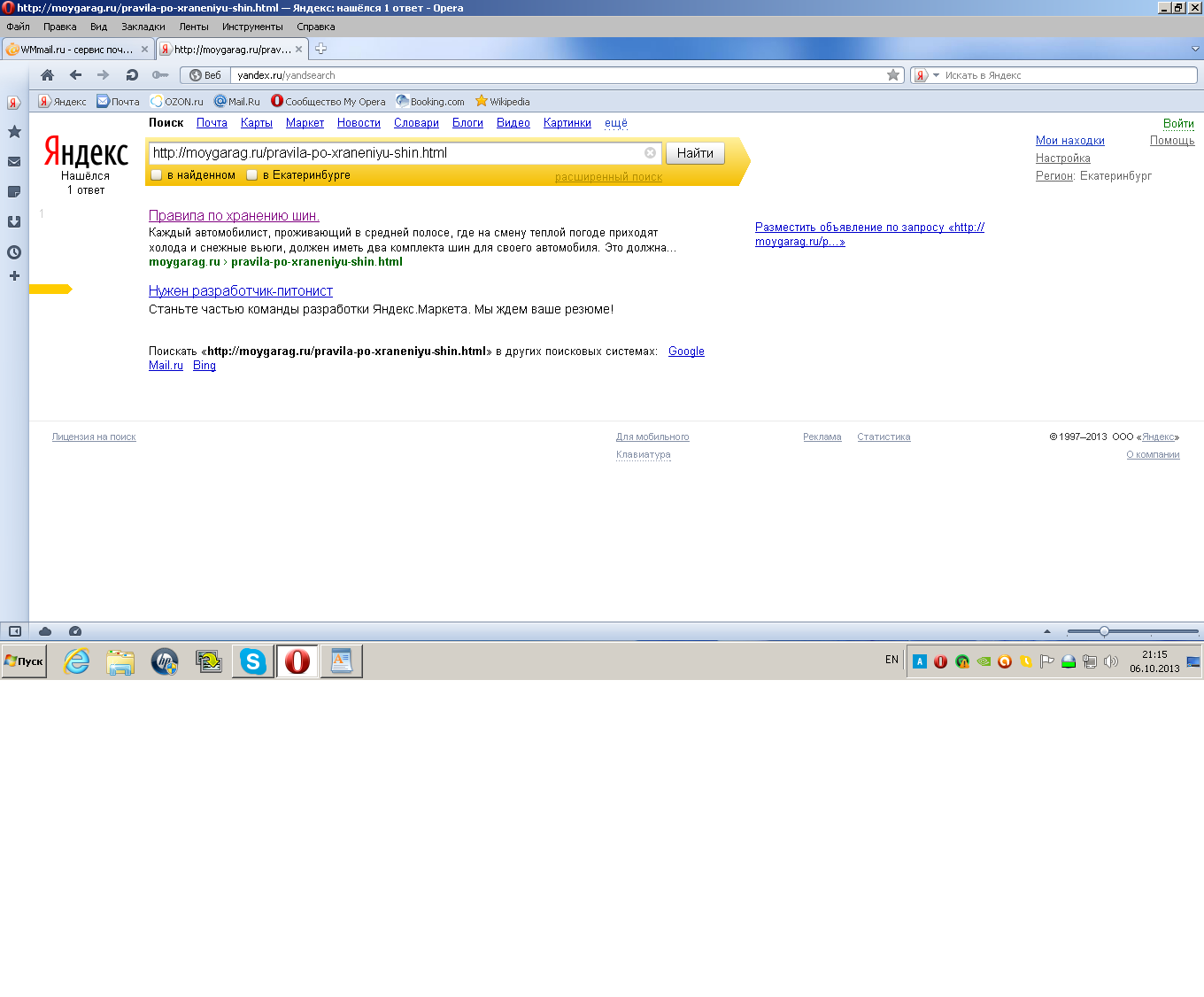Launch Internet Explorer from taskbar
The width and height of the screenshot is (1204, 997).
coord(77,661)
